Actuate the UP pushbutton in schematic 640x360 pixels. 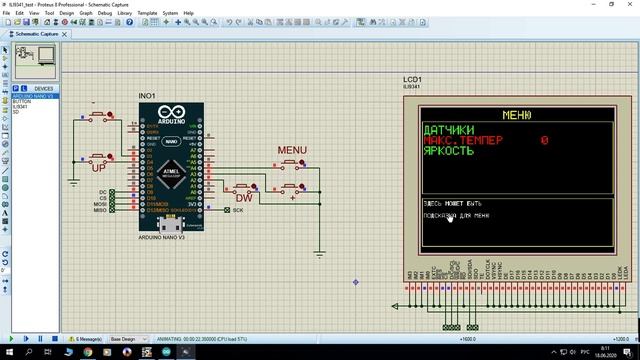click(x=98, y=157)
